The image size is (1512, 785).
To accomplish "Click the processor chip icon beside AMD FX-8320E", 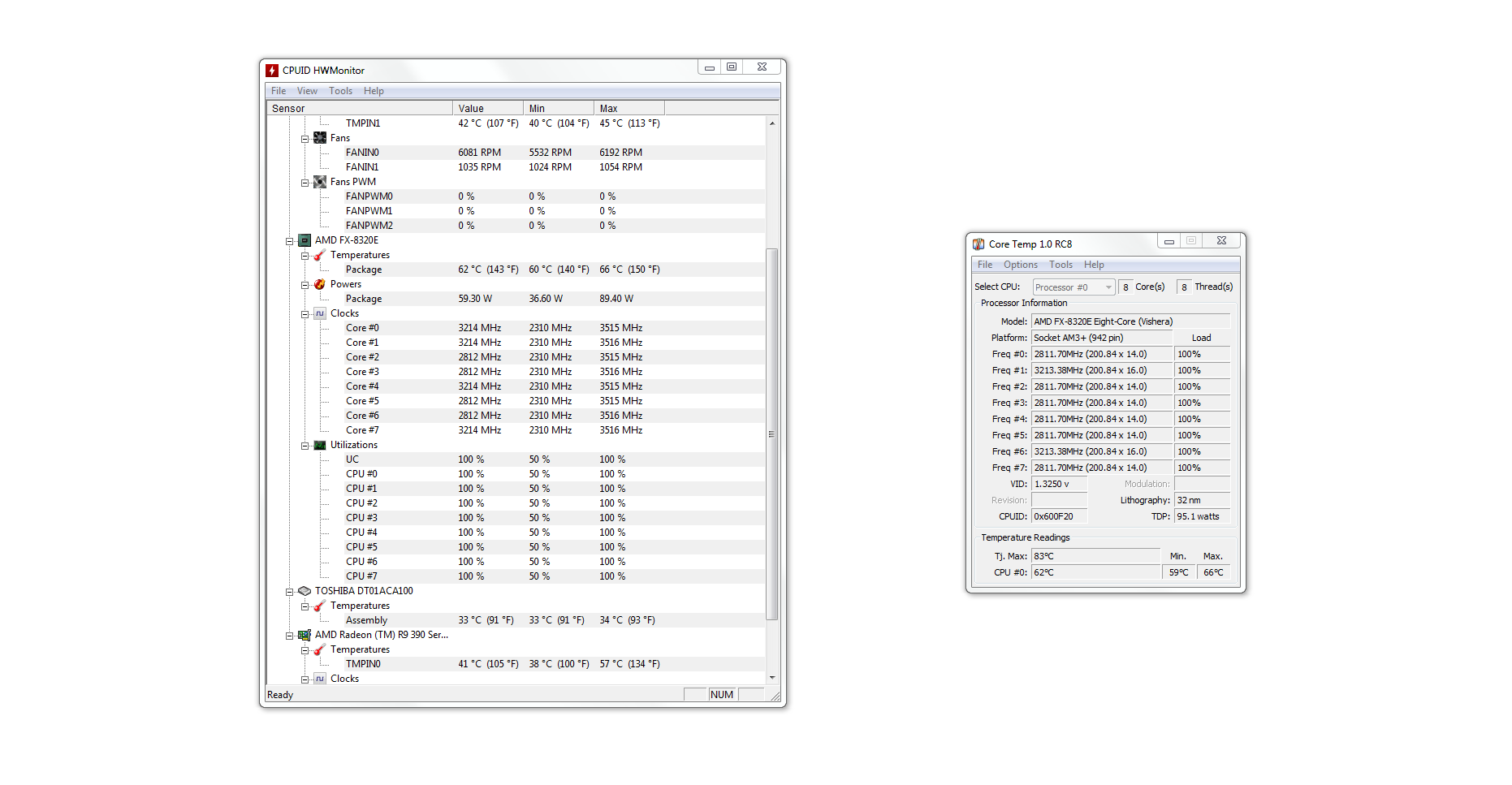I will 305,240.
